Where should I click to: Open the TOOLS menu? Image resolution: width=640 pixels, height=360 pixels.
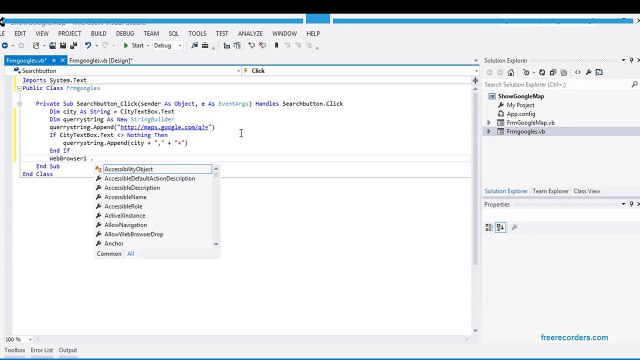coord(197,33)
